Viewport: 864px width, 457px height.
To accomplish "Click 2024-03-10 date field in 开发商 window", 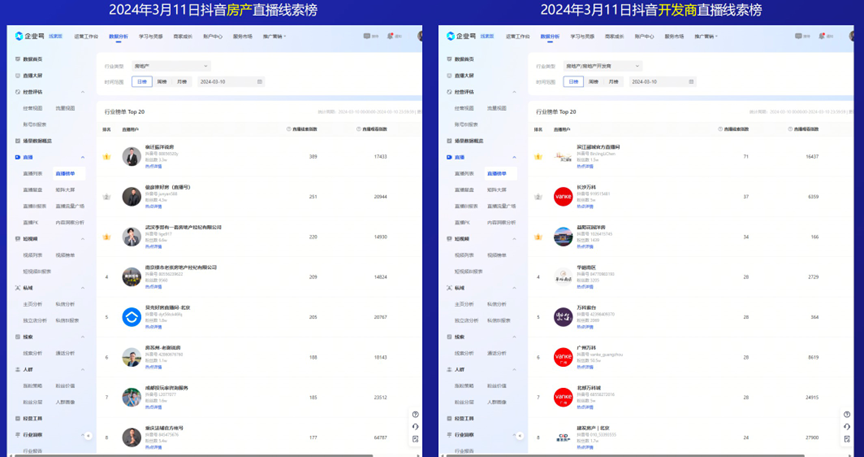I will click(x=663, y=82).
